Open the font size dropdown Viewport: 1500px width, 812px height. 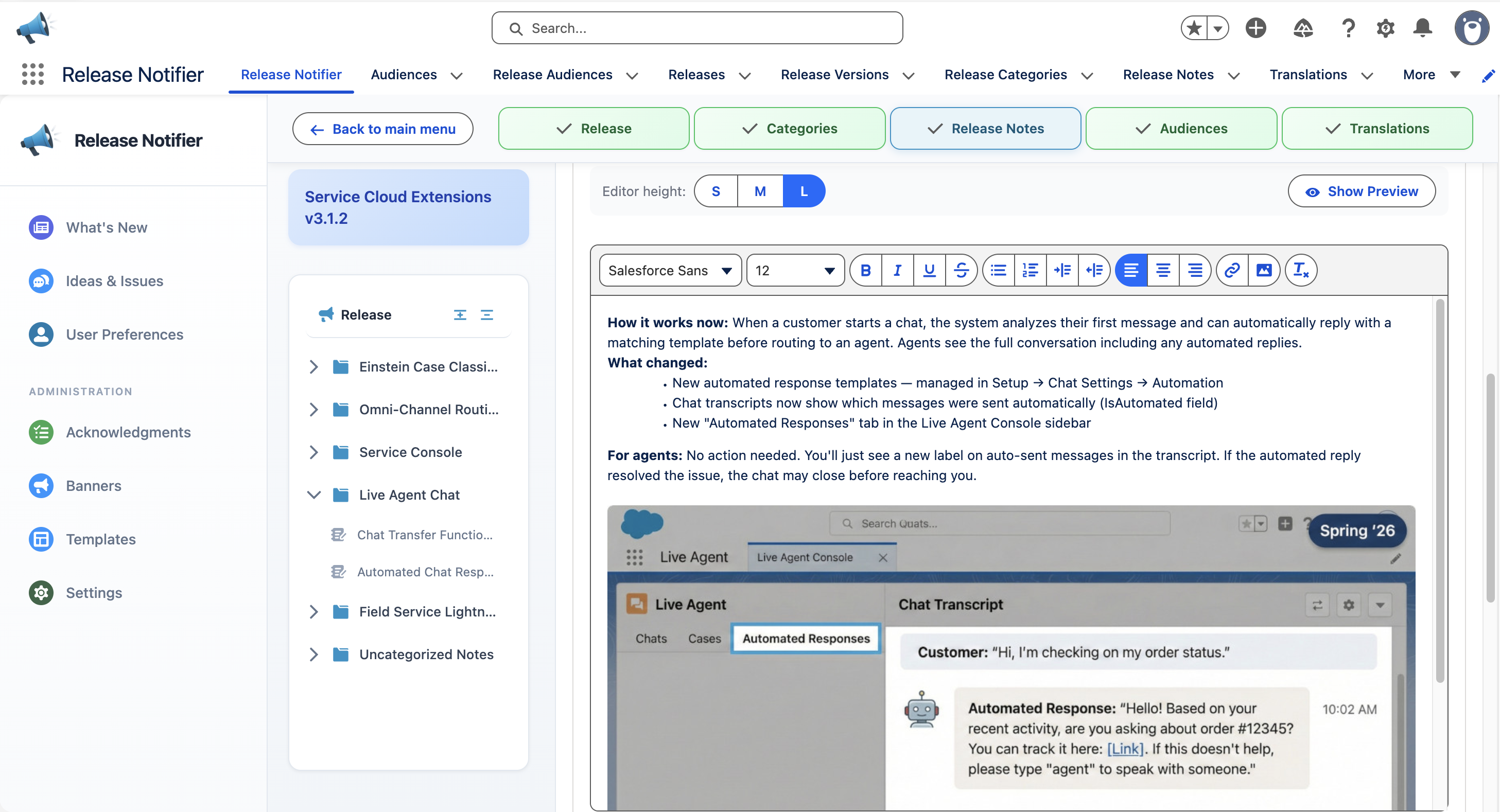tap(794, 270)
